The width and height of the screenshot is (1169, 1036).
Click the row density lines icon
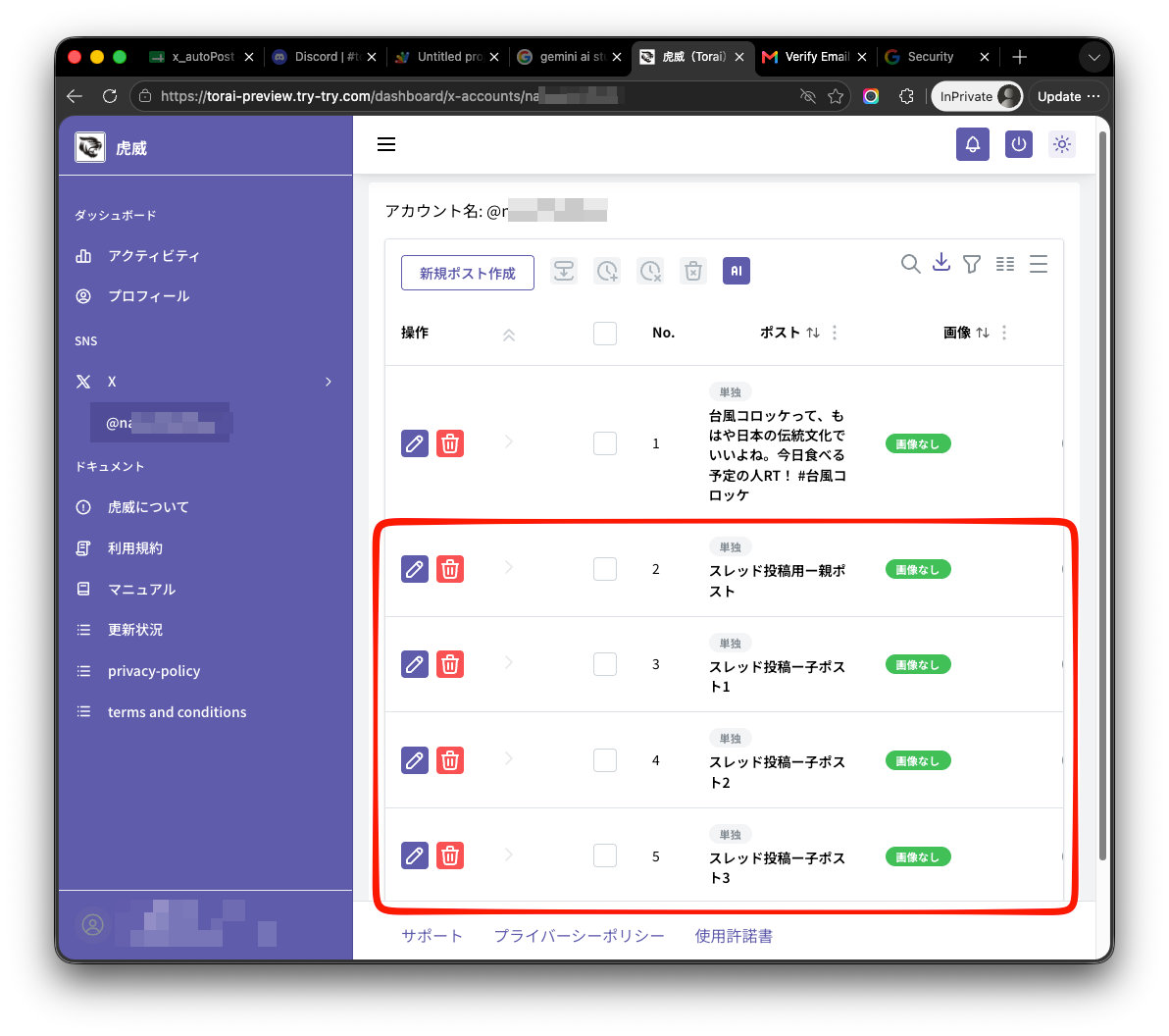tap(1039, 264)
